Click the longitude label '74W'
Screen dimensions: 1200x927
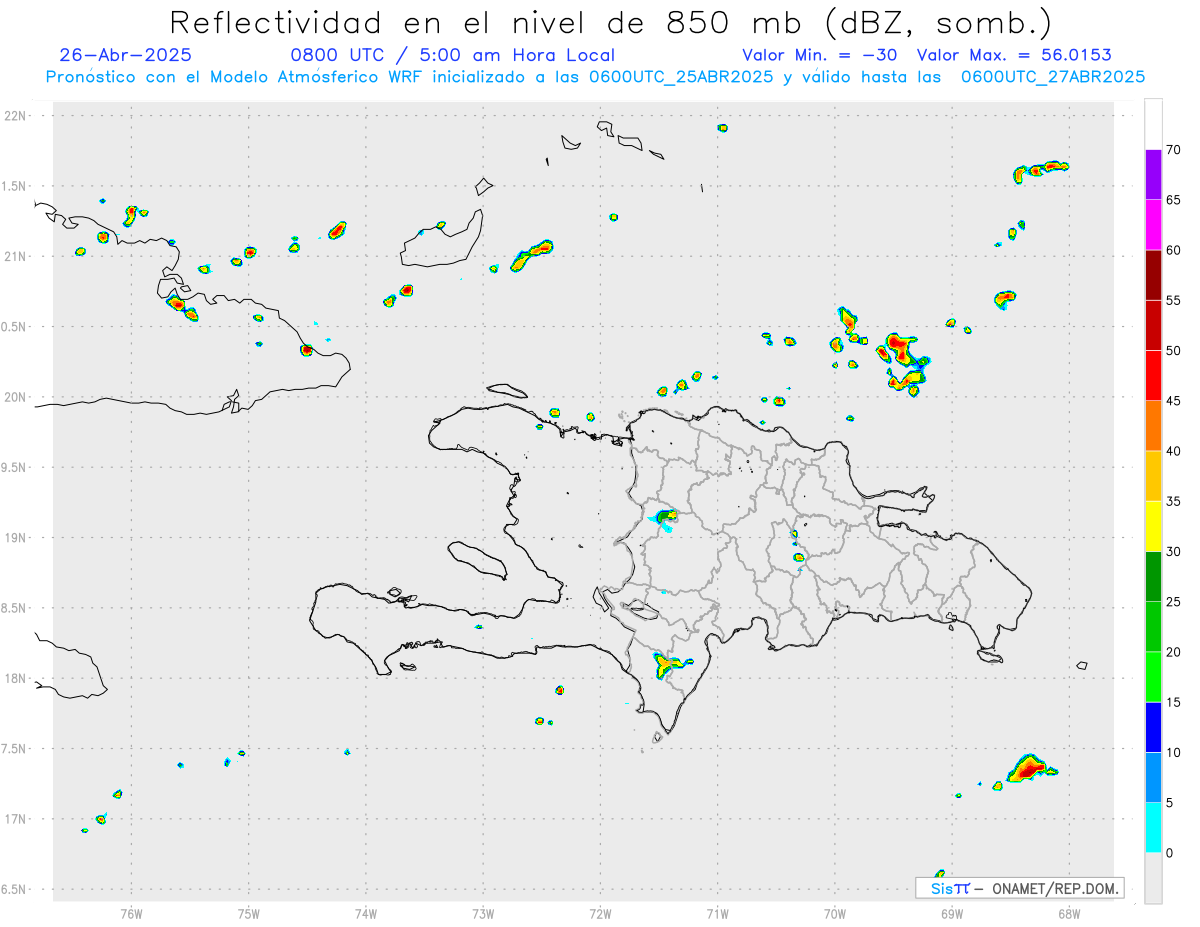coord(366,912)
